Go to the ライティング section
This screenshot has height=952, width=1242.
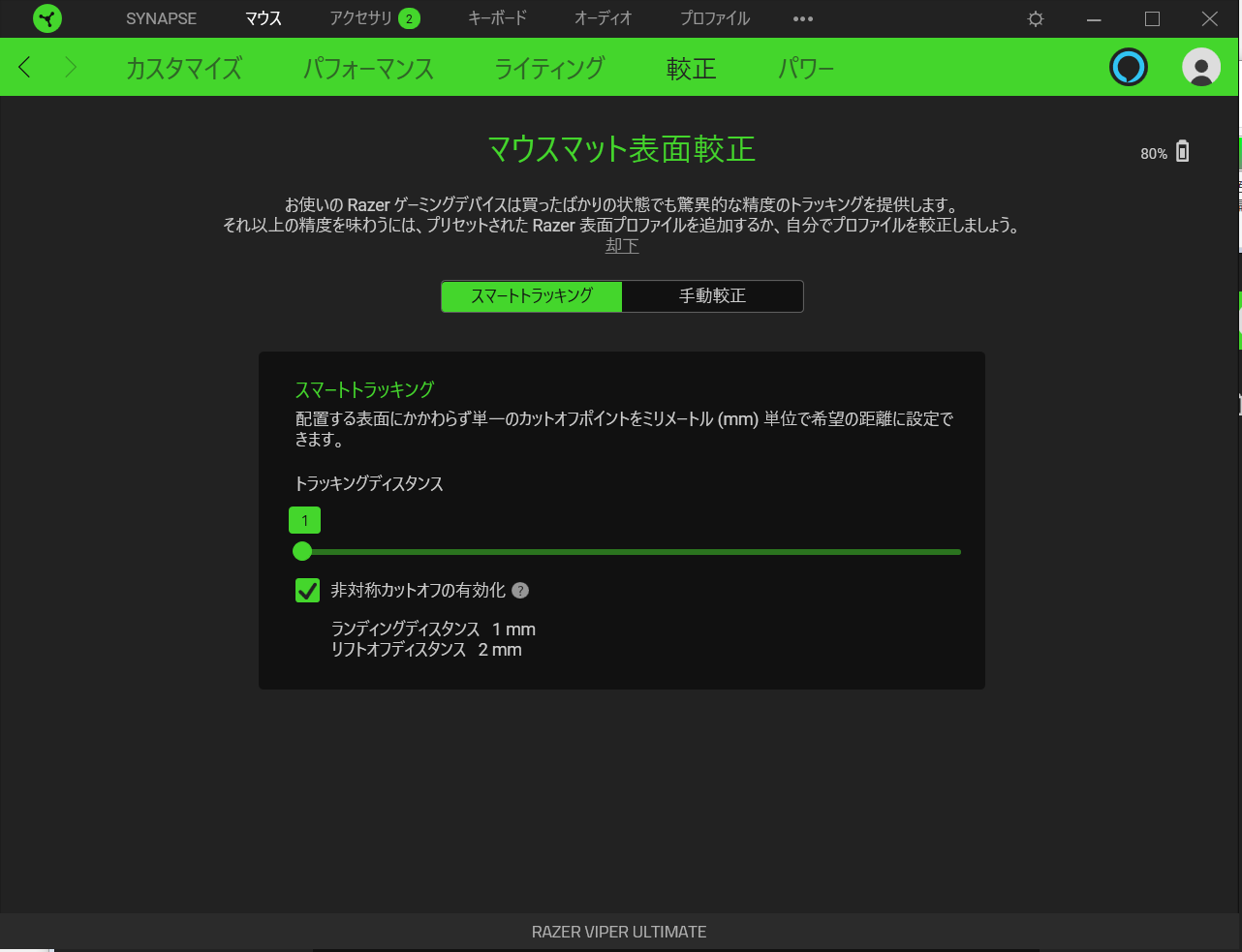click(549, 68)
